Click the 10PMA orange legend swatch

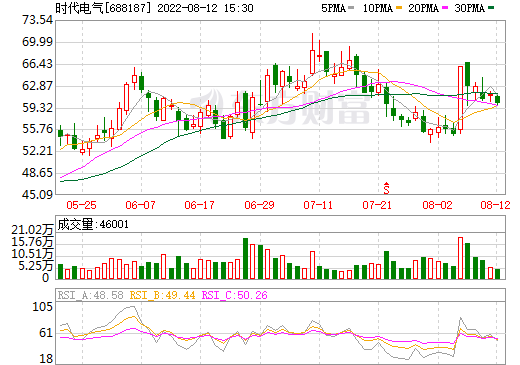399,8
